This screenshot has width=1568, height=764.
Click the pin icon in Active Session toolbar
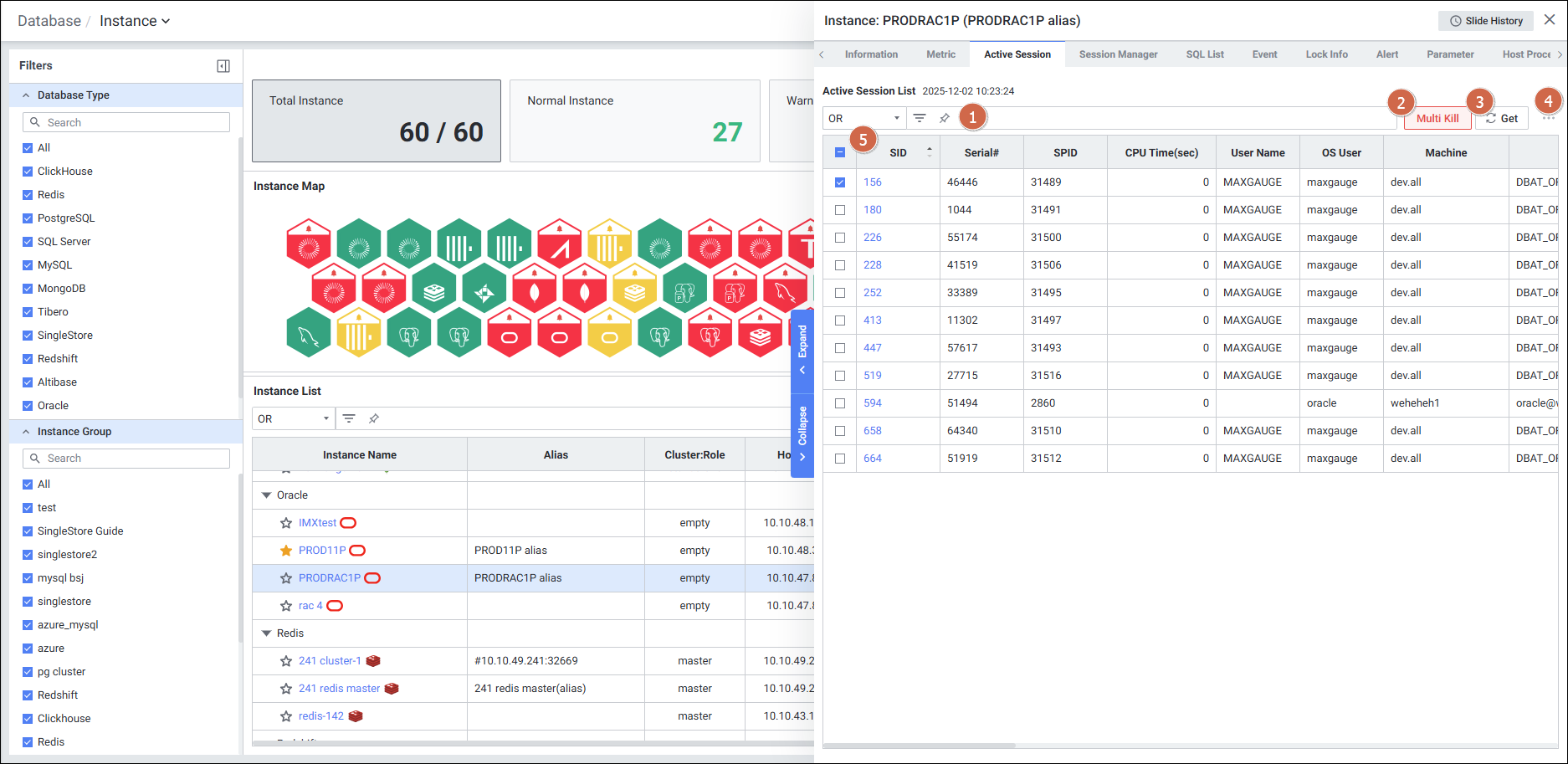click(x=945, y=118)
